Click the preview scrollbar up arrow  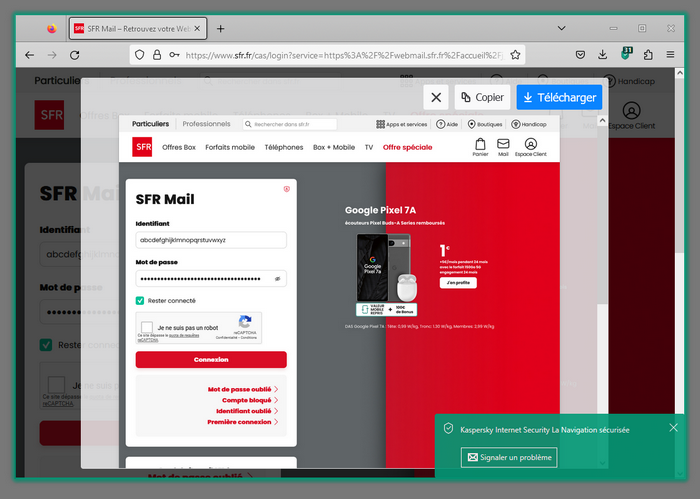602,121
